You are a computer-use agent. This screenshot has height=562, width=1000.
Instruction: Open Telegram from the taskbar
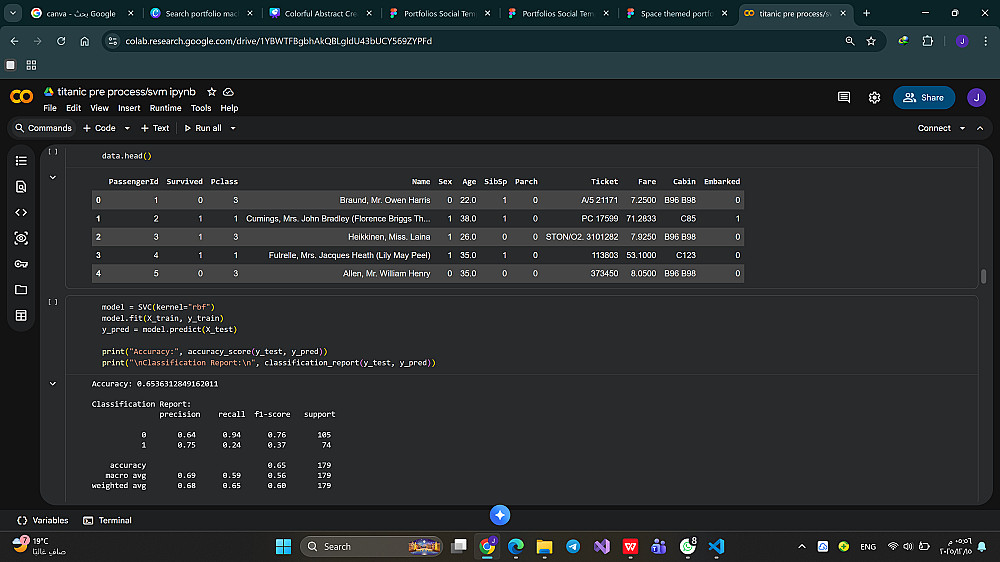(x=573, y=546)
